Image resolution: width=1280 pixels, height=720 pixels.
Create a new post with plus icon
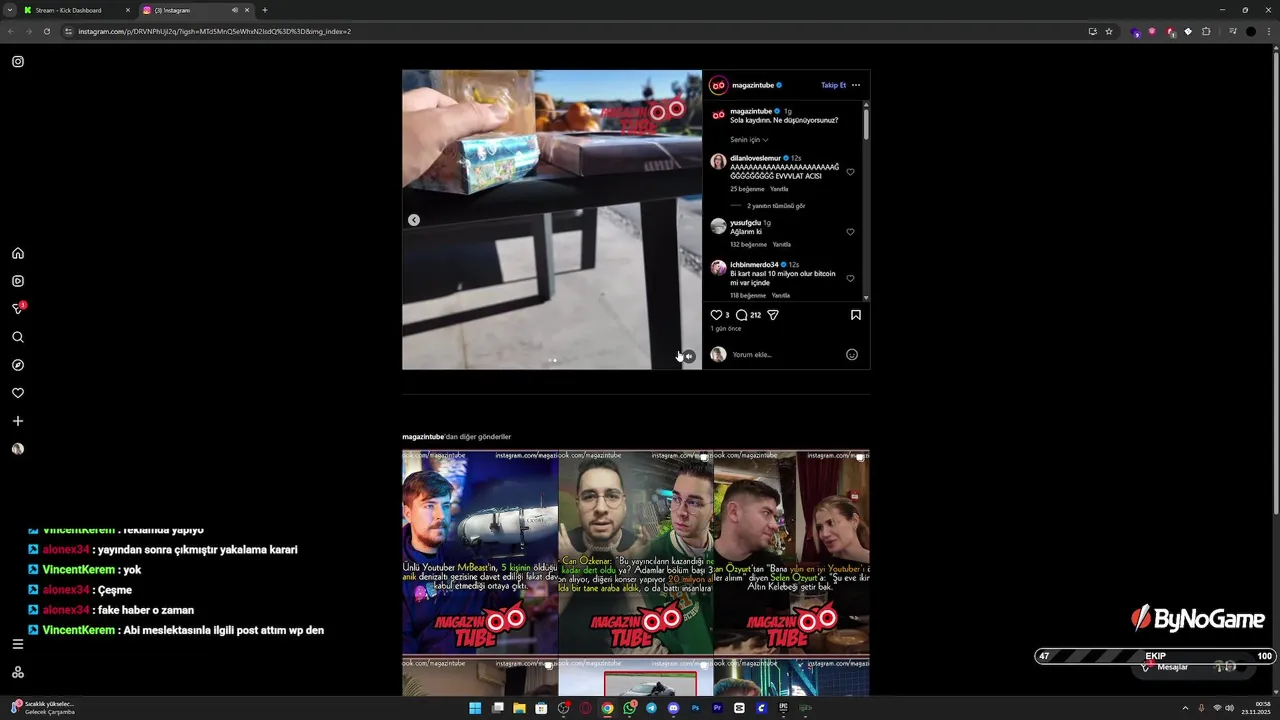point(18,421)
